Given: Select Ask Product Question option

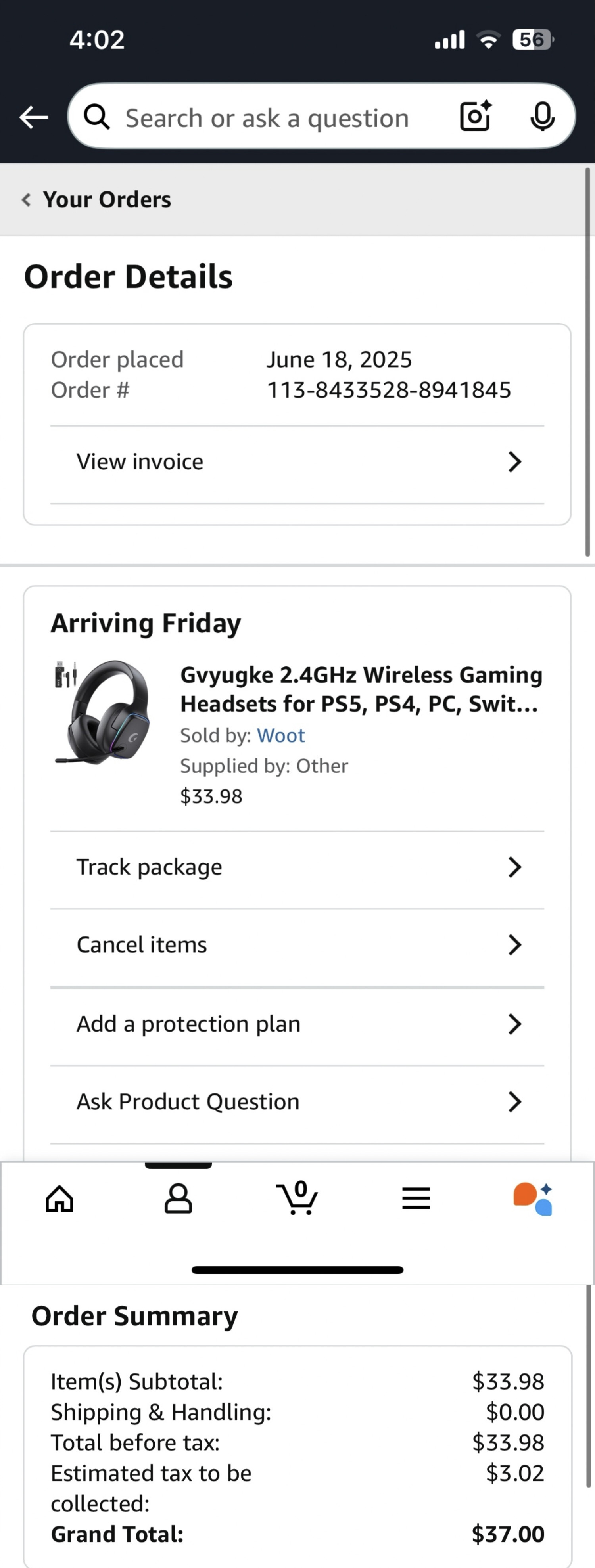Looking at the screenshot, I should click(188, 1102).
